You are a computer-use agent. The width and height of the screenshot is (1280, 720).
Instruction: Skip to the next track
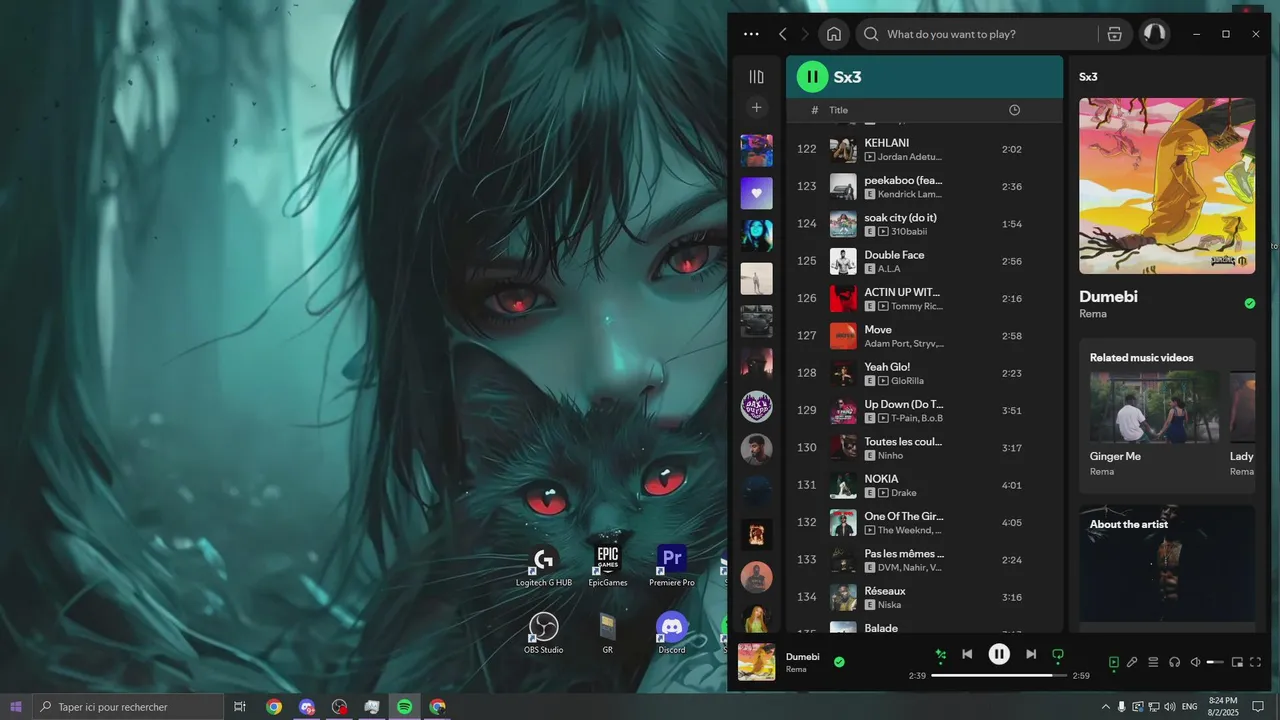1031,654
